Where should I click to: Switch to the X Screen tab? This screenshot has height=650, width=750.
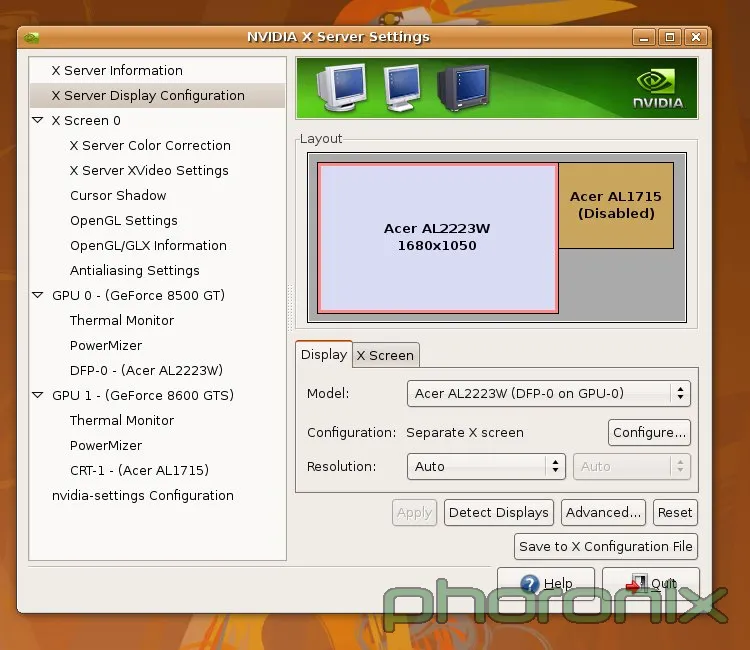click(x=386, y=355)
